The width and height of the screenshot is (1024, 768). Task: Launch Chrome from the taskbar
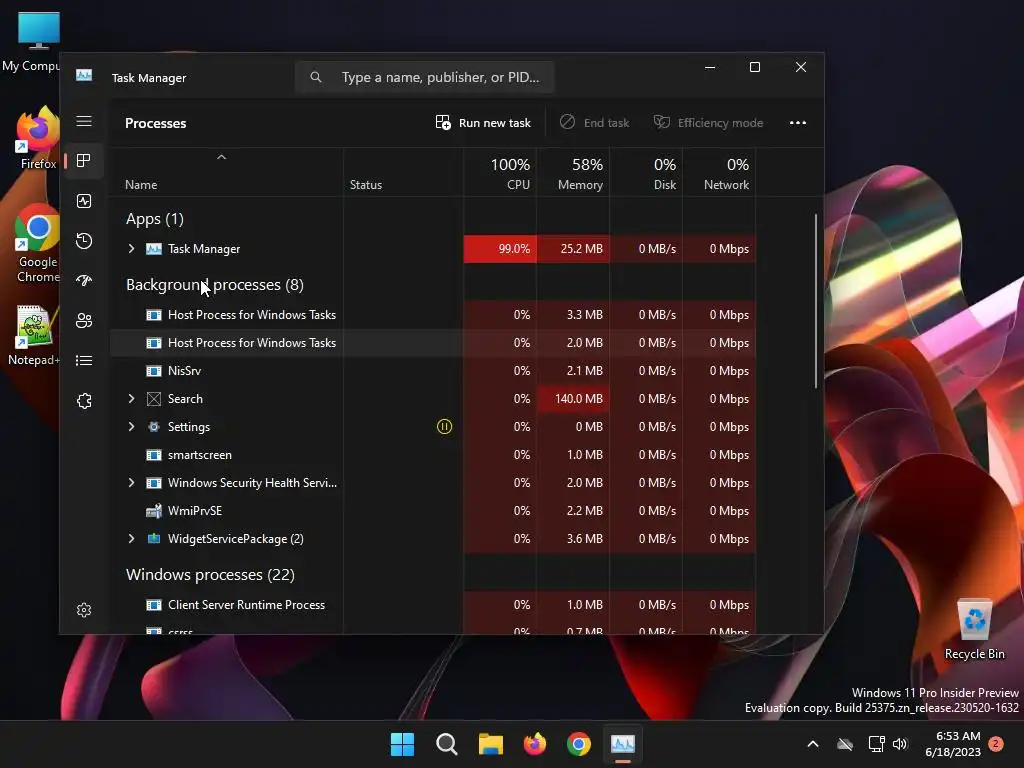pos(579,744)
